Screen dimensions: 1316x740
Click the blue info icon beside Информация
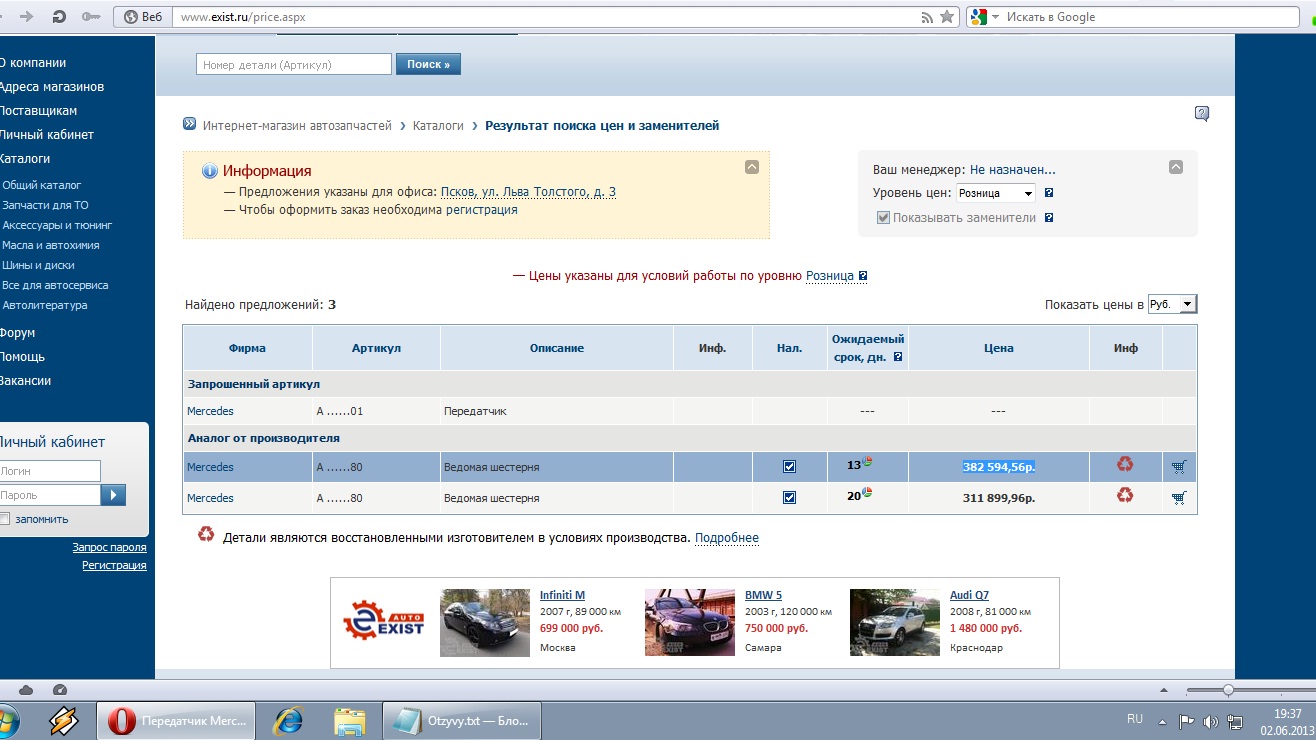(x=210, y=171)
